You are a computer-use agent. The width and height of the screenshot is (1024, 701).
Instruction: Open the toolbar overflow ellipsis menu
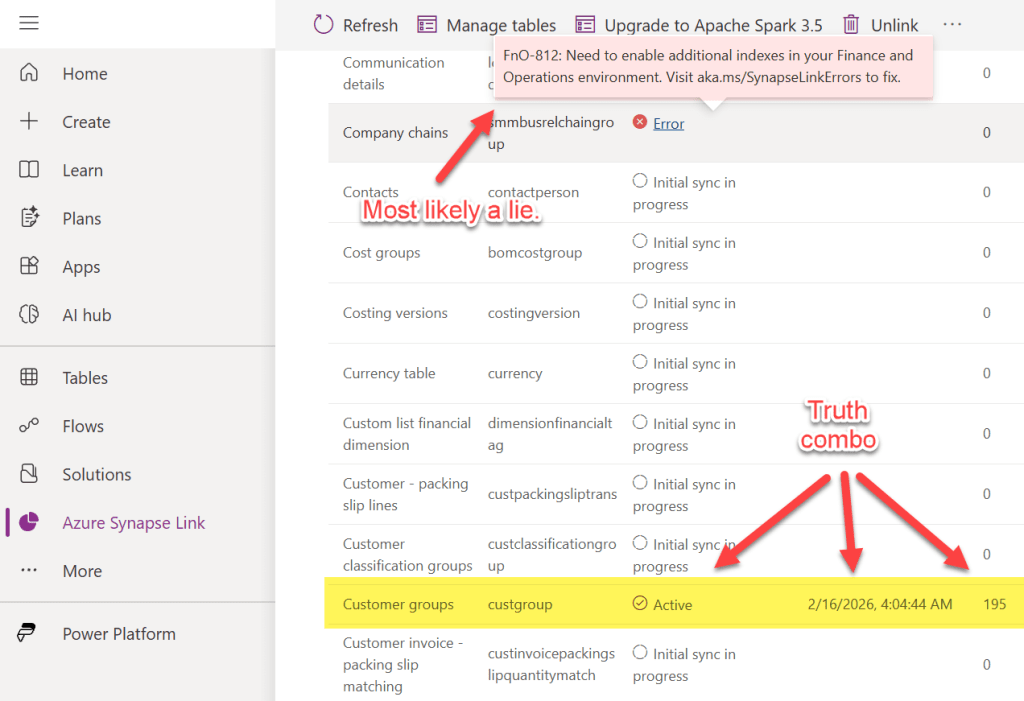pyautogui.click(x=952, y=25)
